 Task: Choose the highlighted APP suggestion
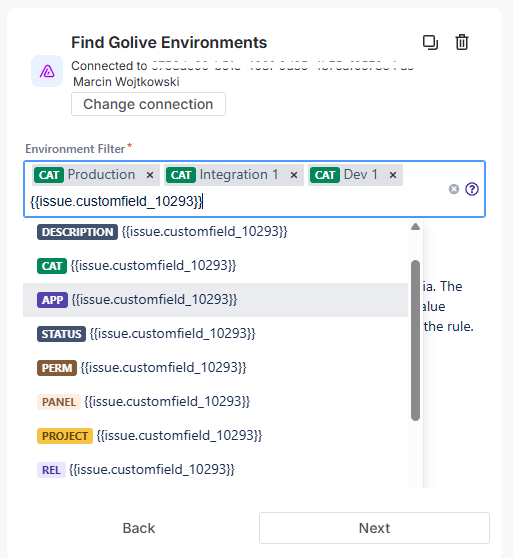point(216,300)
